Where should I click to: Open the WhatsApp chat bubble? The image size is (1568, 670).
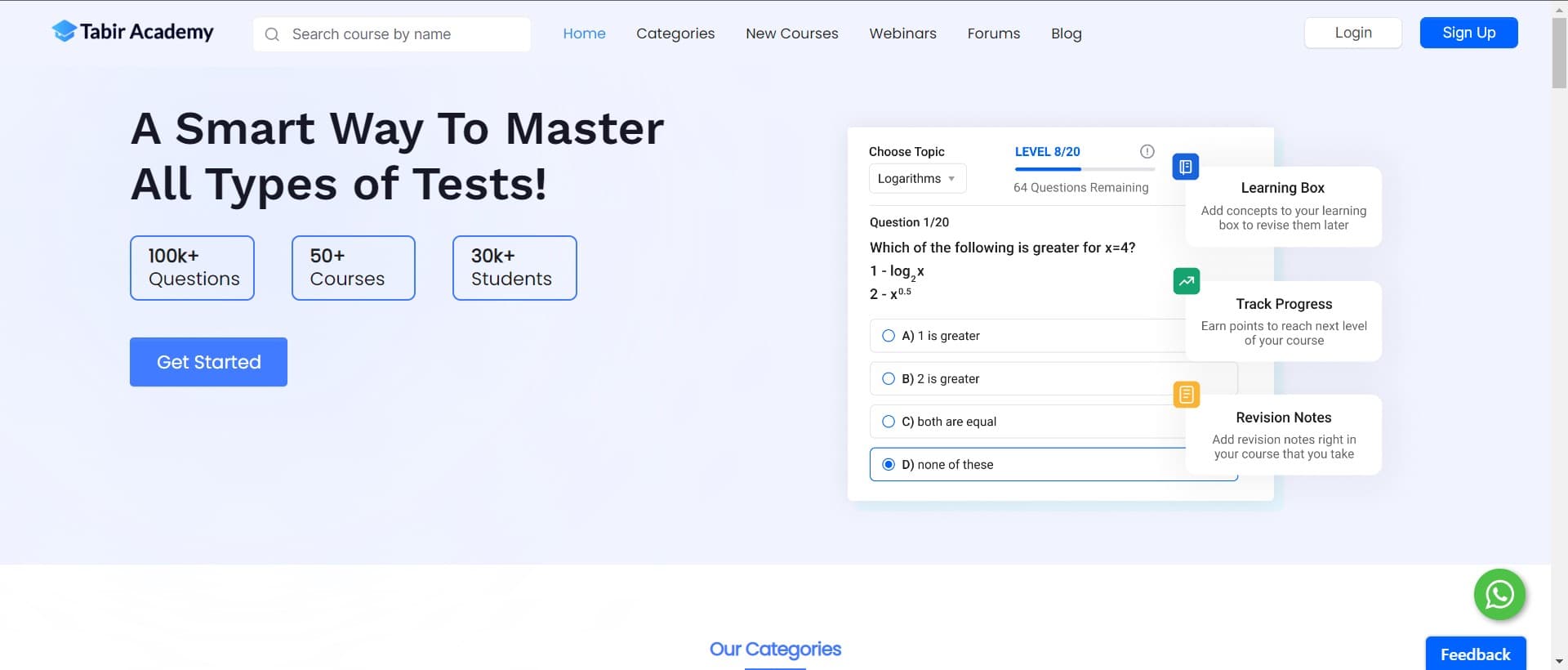(1499, 594)
